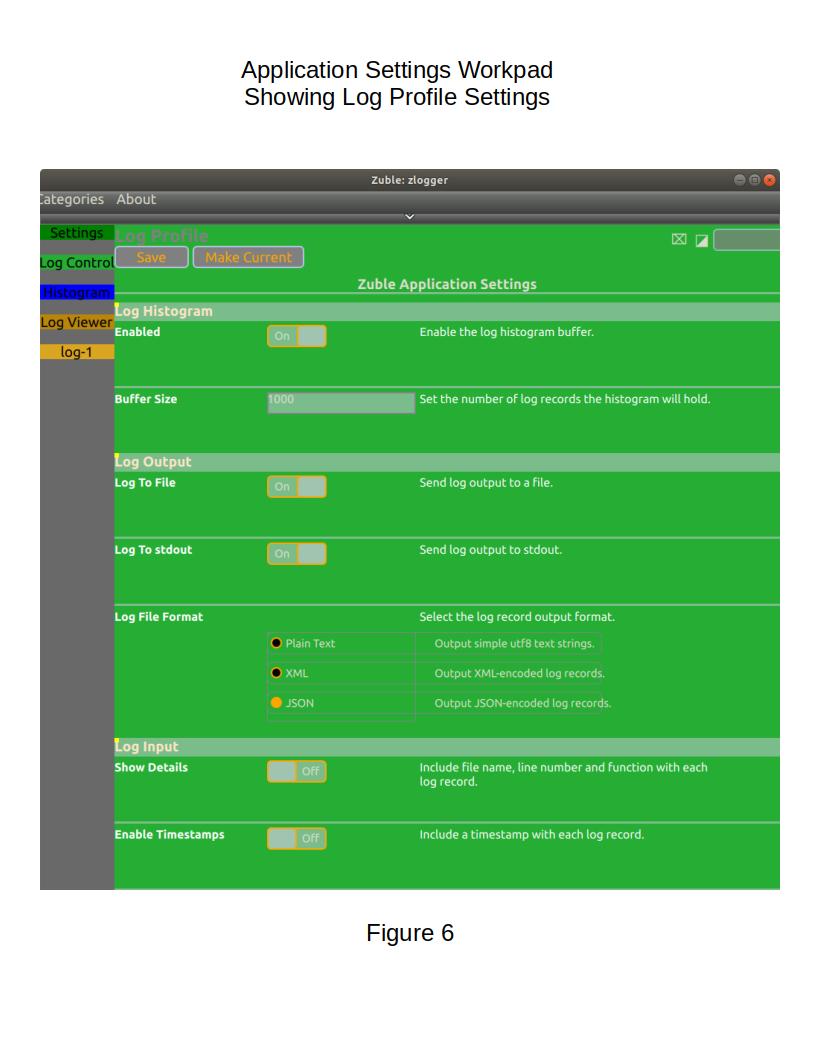Open the Log Viewer tab
816x1056 pixels.
[x=77, y=322]
